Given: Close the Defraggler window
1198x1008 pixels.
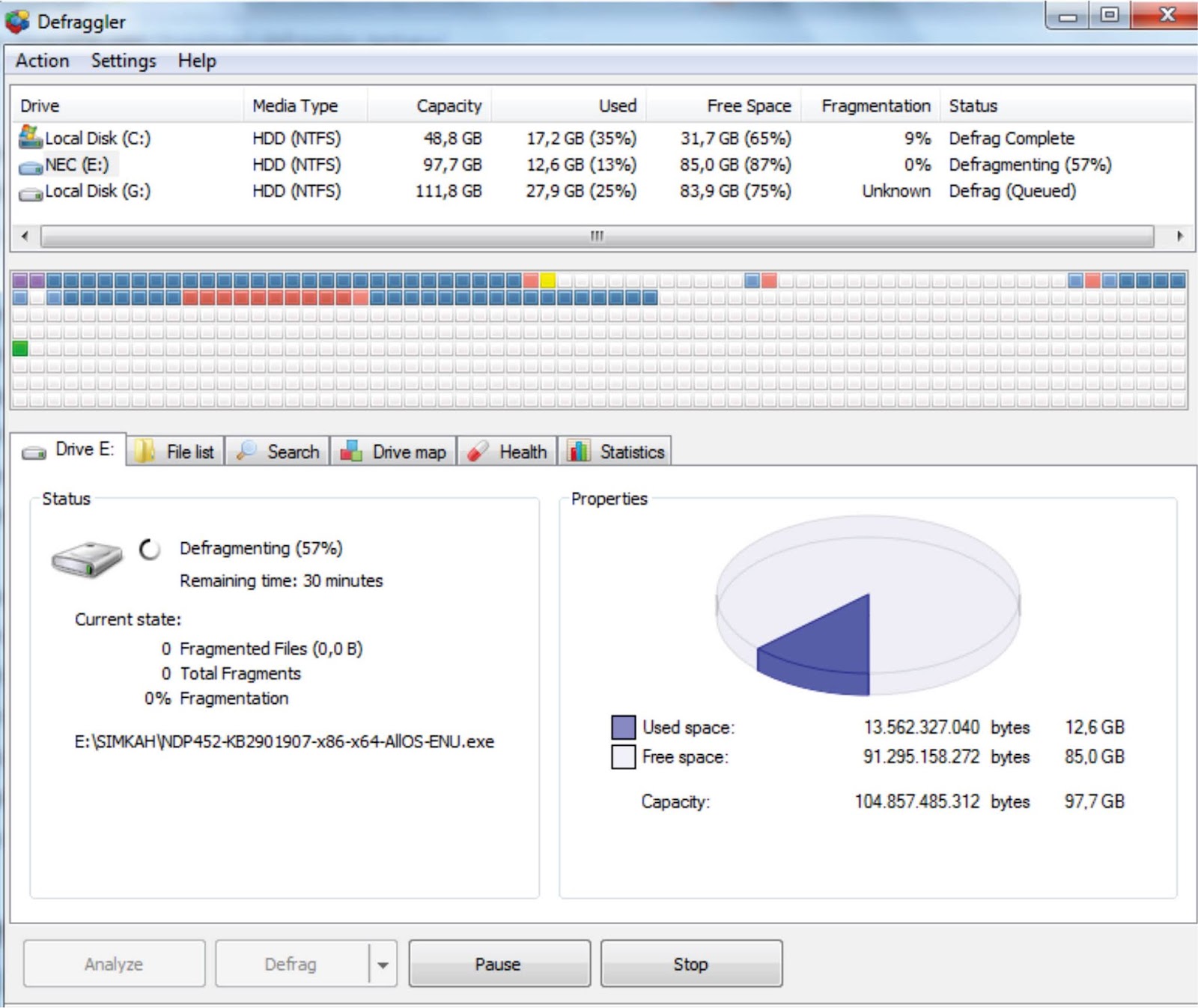Looking at the screenshot, I should tap(1166, 16).
